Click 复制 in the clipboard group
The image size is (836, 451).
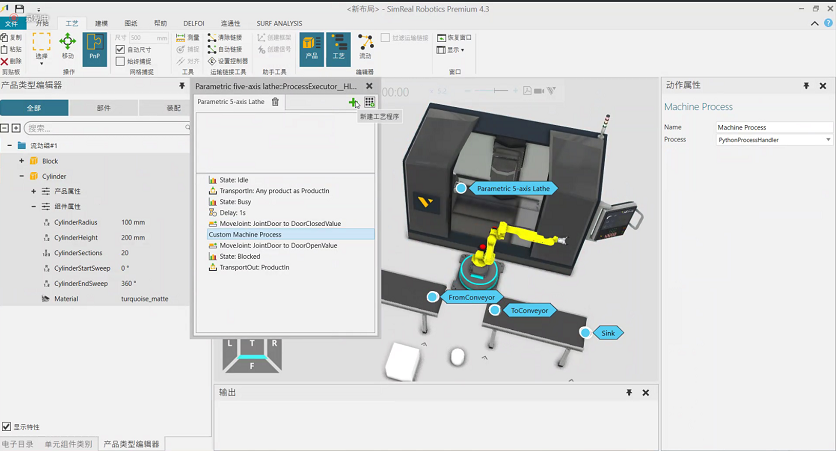click(11, 38)
